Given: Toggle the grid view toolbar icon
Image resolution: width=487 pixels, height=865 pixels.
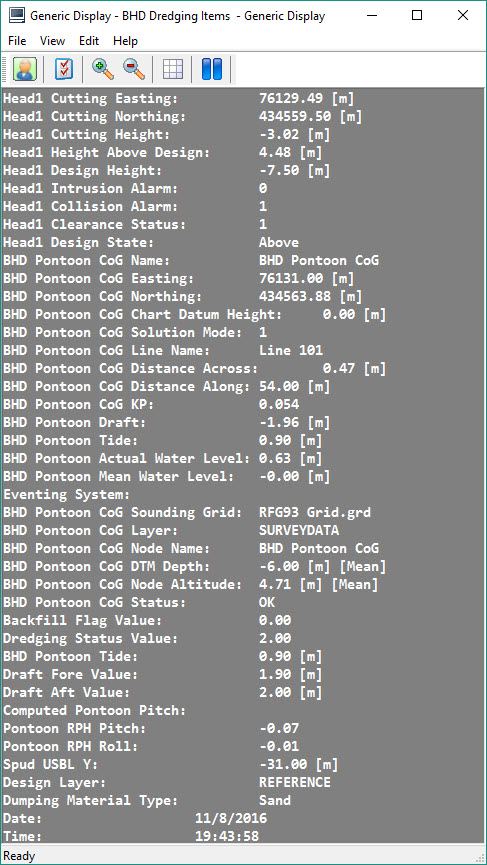Looking at the screenshot, I should pyautogui.click(x=173, y=70).
